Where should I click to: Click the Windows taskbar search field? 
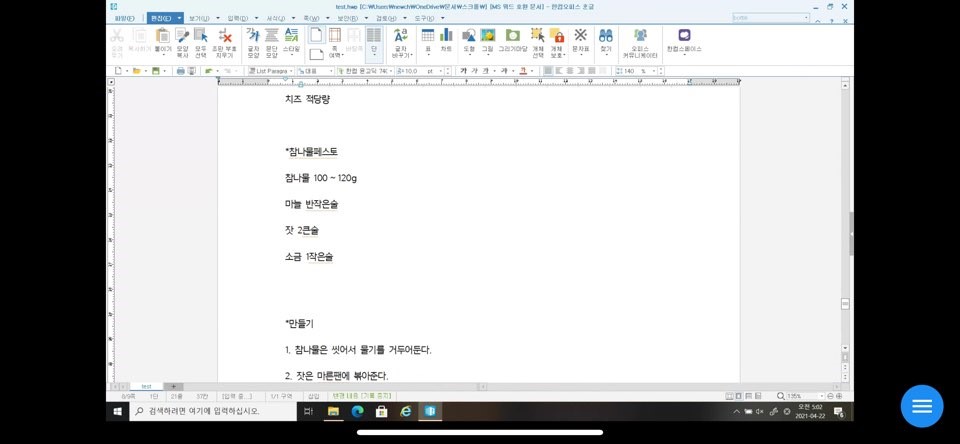point(212,412)
